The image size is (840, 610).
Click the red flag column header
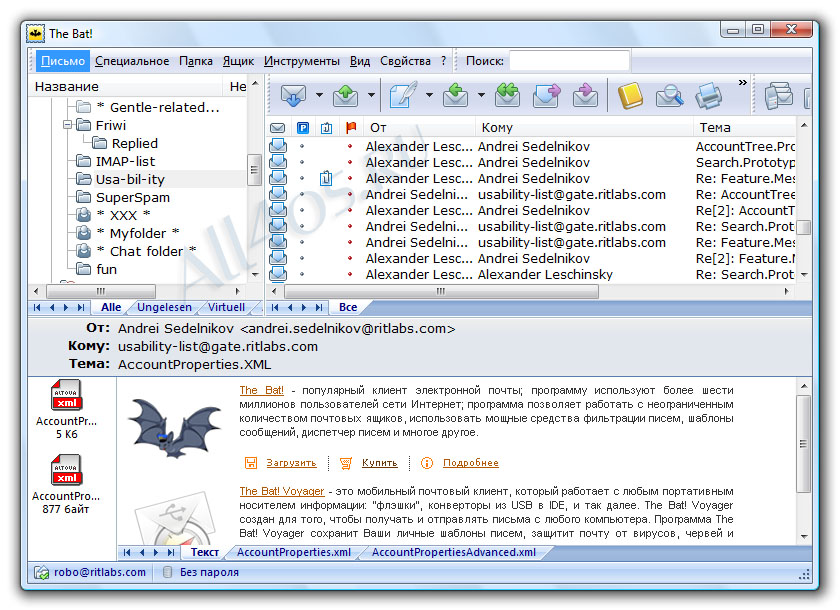coord(351,127)
